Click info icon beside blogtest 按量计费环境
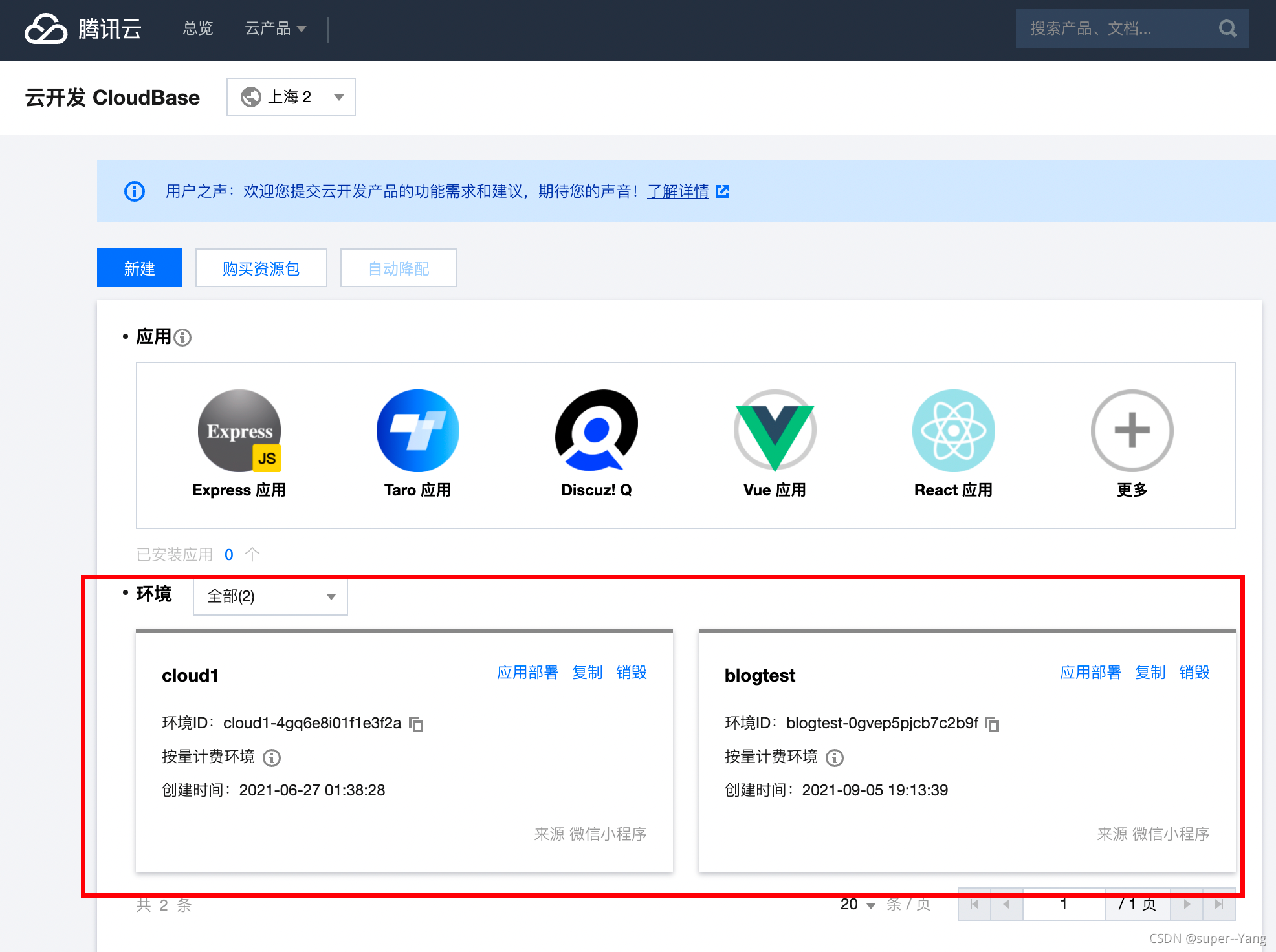 [835, 757]
